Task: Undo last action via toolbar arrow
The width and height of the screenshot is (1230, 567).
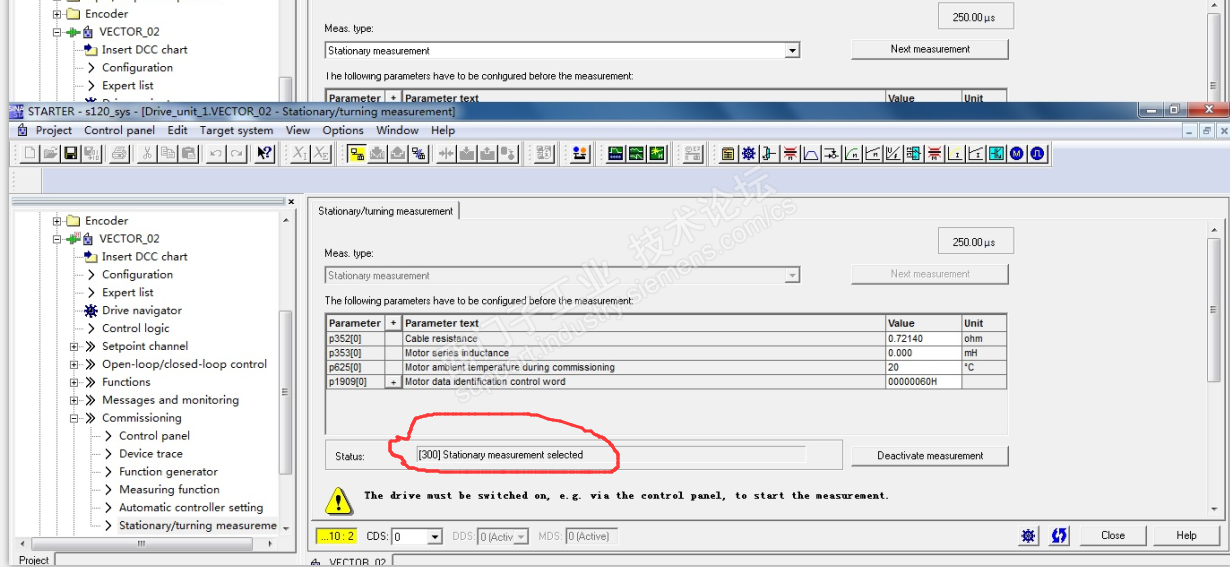Action: point(215,153)
